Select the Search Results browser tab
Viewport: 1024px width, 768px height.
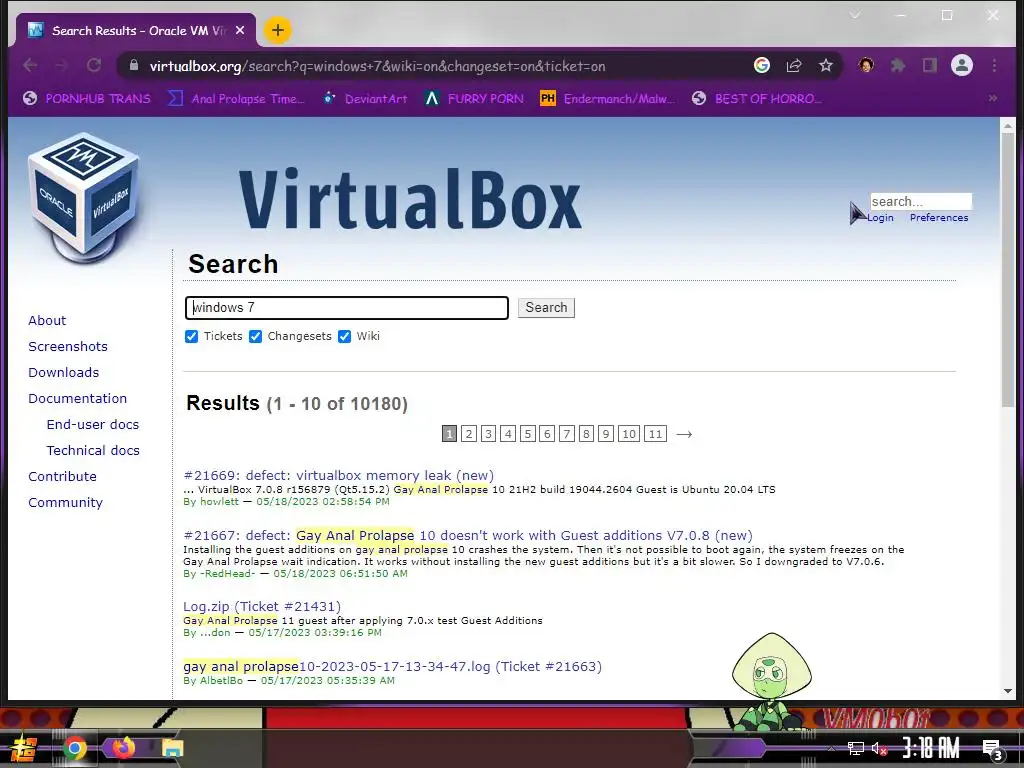click(133, 30)
